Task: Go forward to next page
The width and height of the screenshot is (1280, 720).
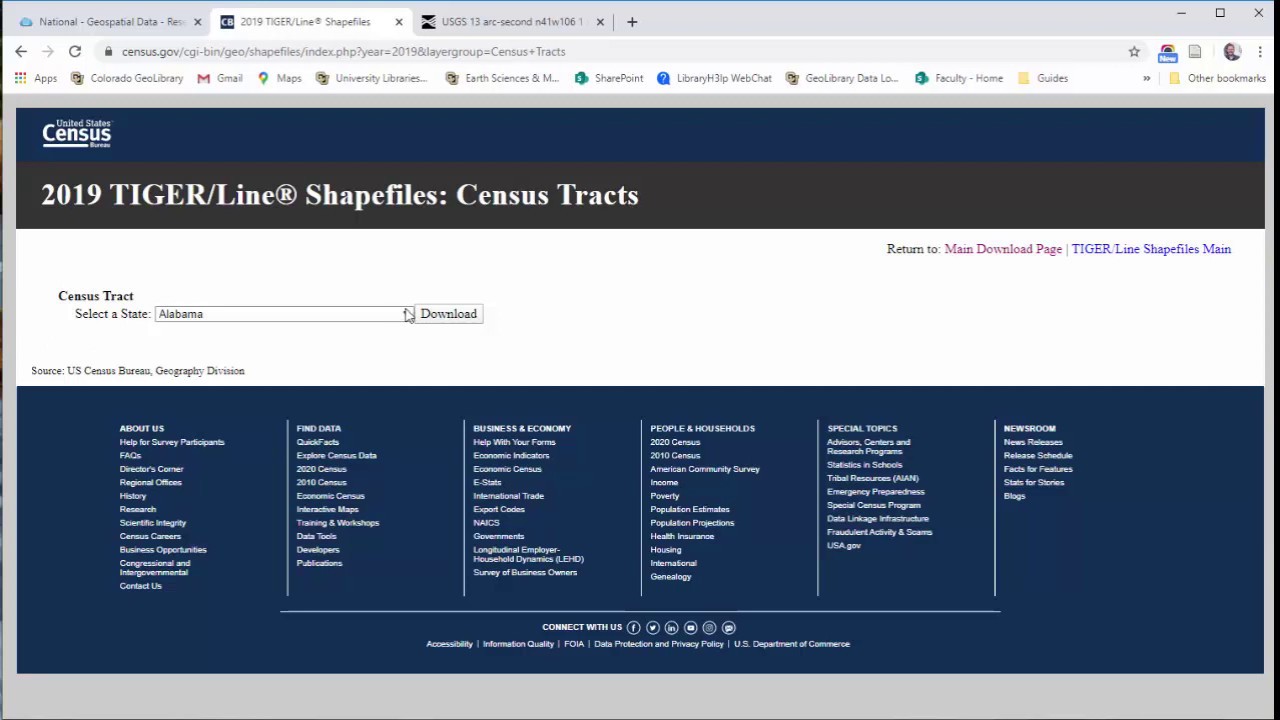Action: tap(48, 51)
